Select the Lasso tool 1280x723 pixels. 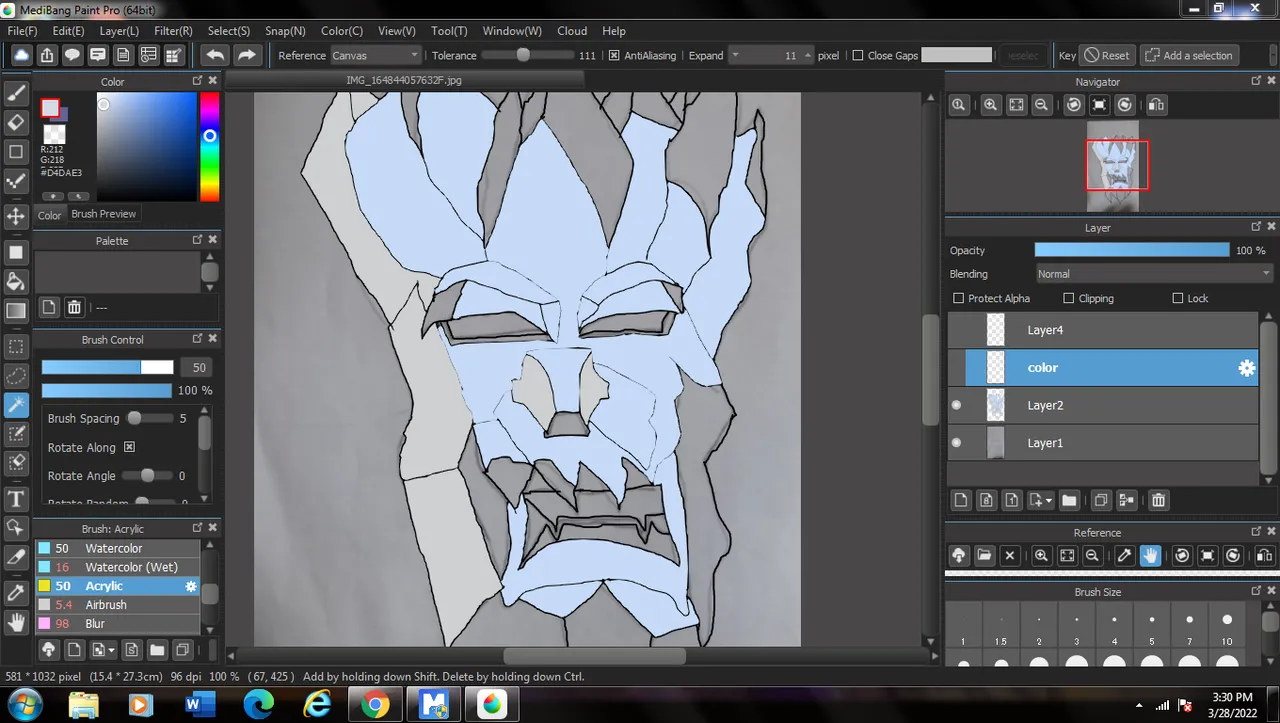coord(16,376)
